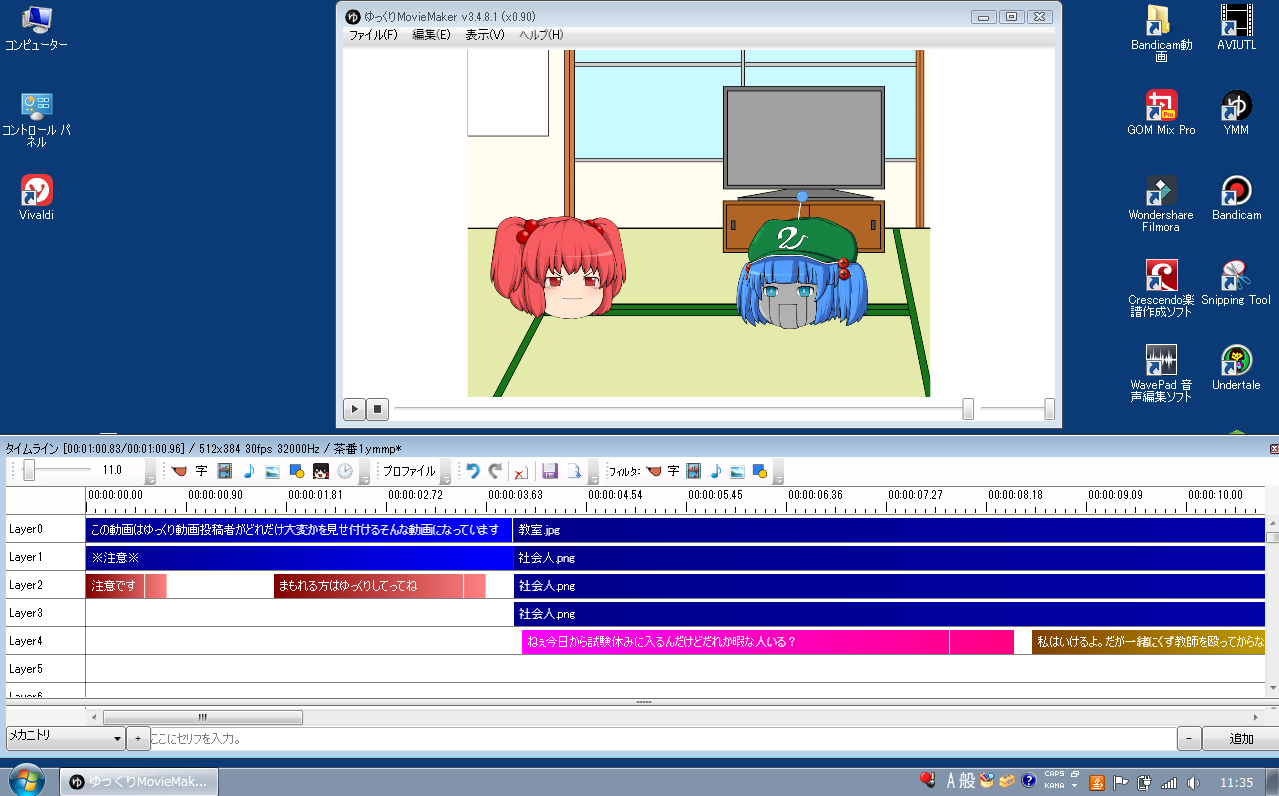Toggle the image filter in the フィルタ section
1279x796 pixels.
click(737, 470)
